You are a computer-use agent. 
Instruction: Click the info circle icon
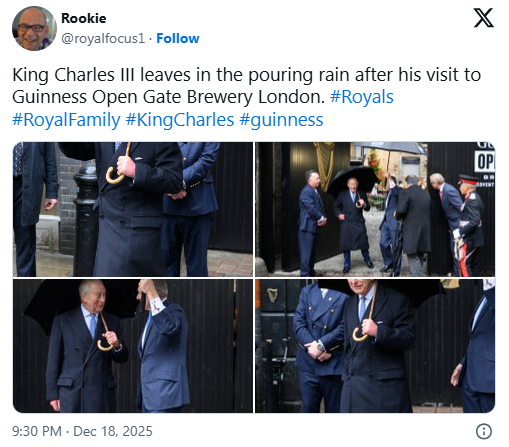[484, 431]
